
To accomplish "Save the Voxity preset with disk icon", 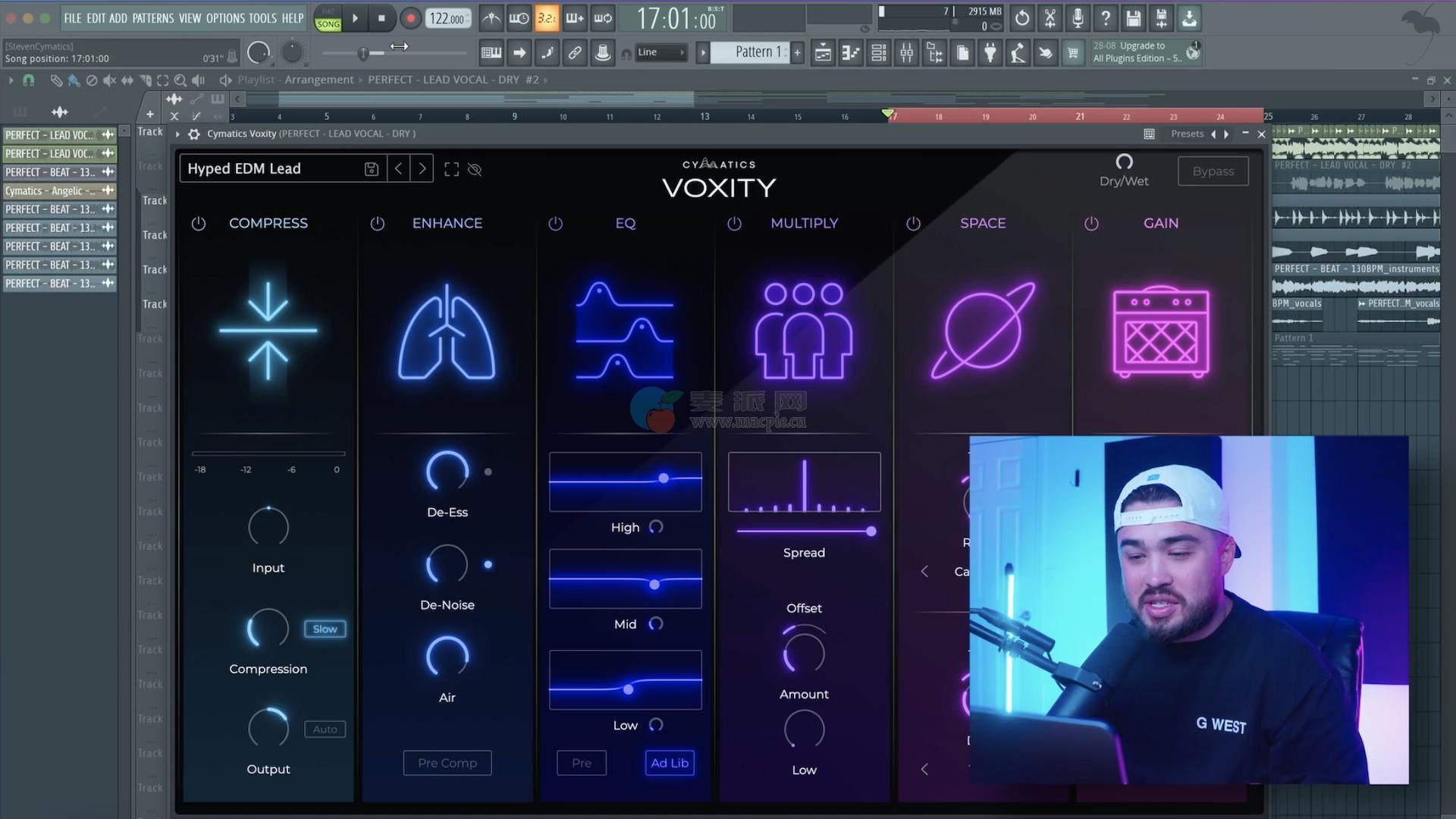I will [x=371, y=169].
